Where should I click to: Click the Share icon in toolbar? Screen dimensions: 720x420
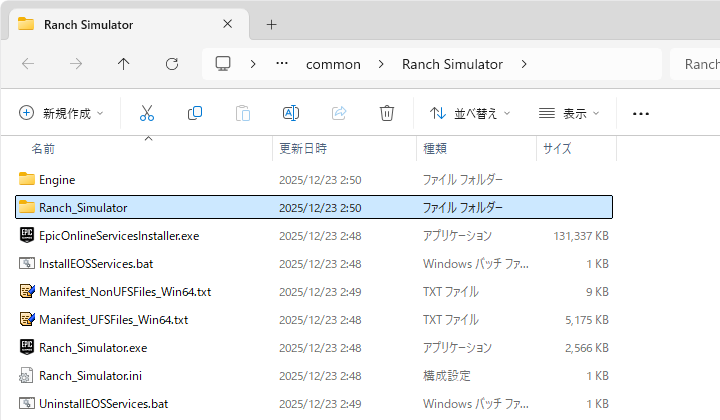pyautogui.click(x=339, y=113)
